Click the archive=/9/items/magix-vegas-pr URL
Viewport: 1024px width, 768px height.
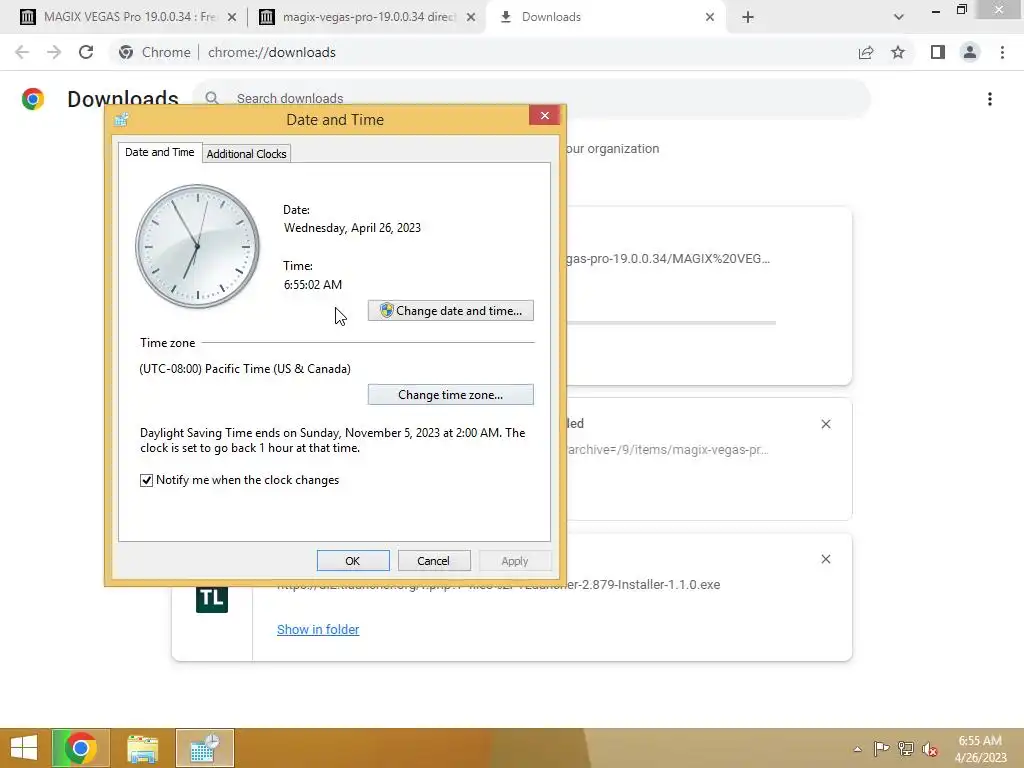[x=667, y=449]
